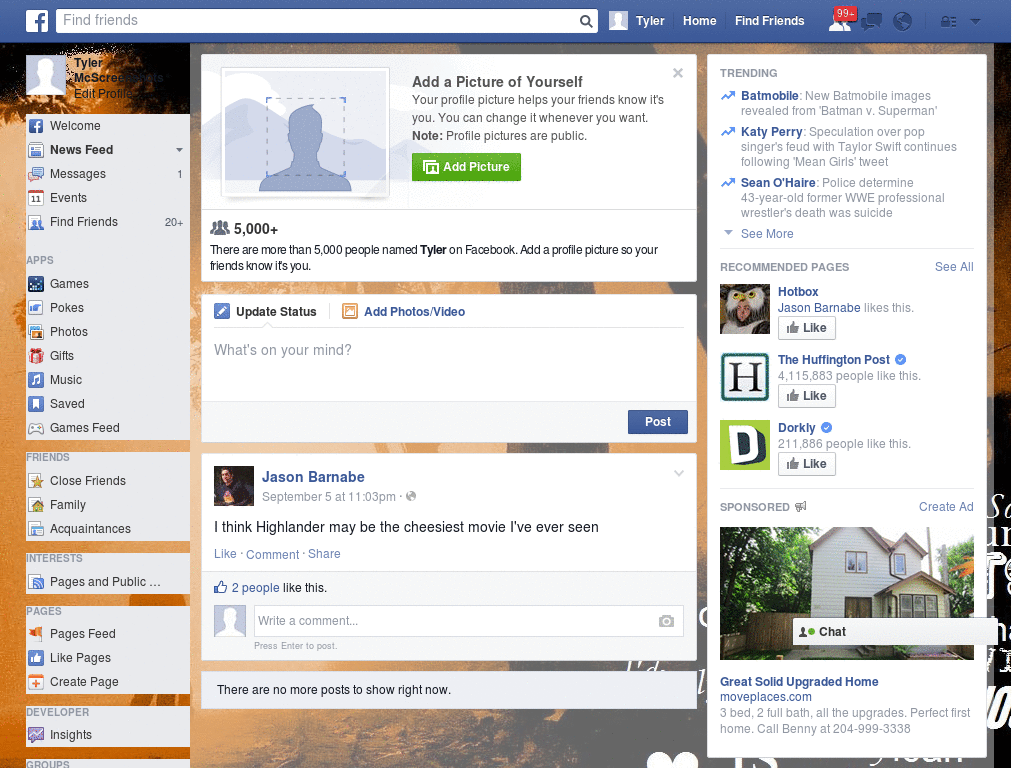Open the Chat bar
Screen dimensions: 1024x768
coord(892,632)
